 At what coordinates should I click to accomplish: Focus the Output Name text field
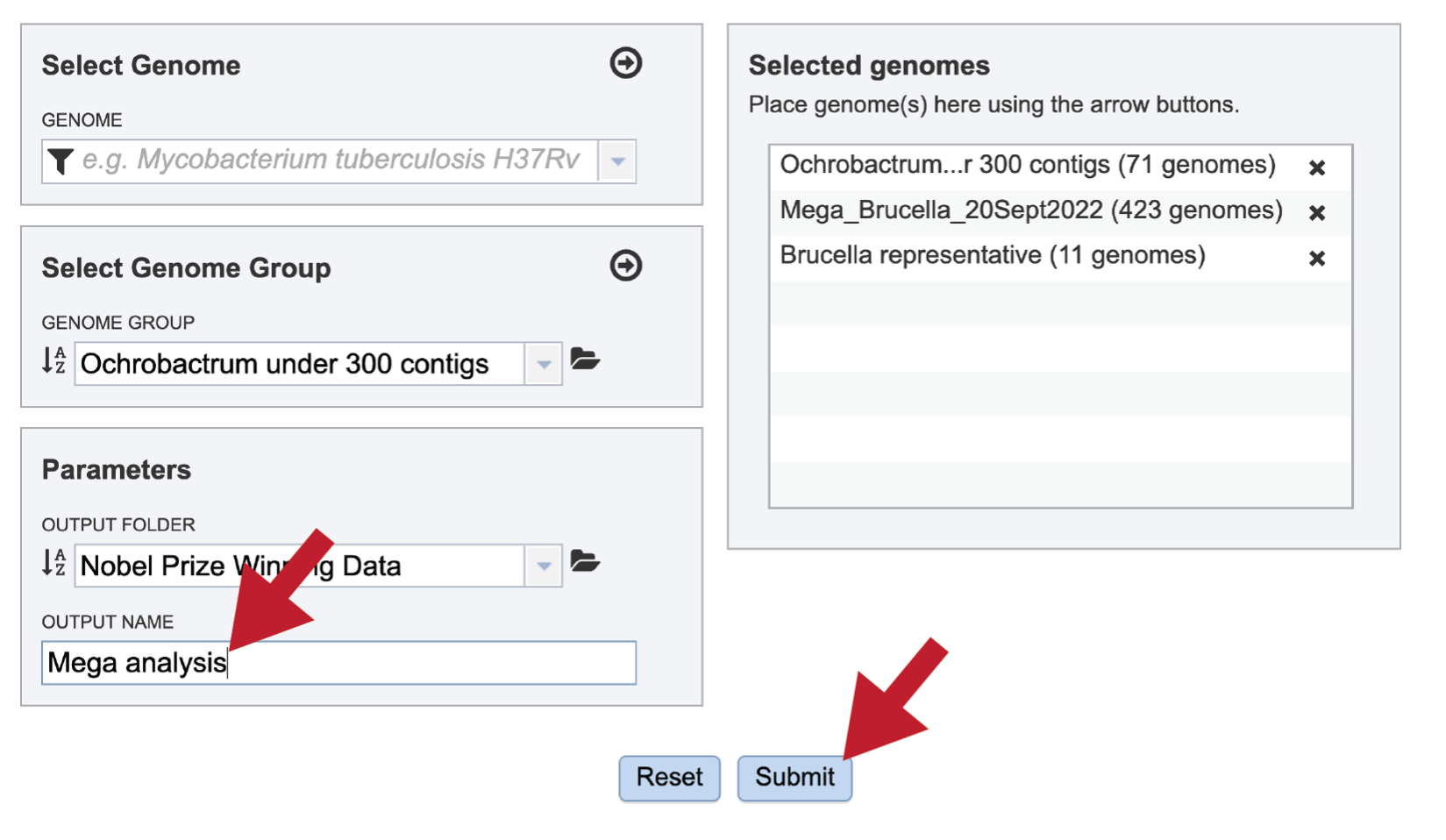click(x=338, y=663)
